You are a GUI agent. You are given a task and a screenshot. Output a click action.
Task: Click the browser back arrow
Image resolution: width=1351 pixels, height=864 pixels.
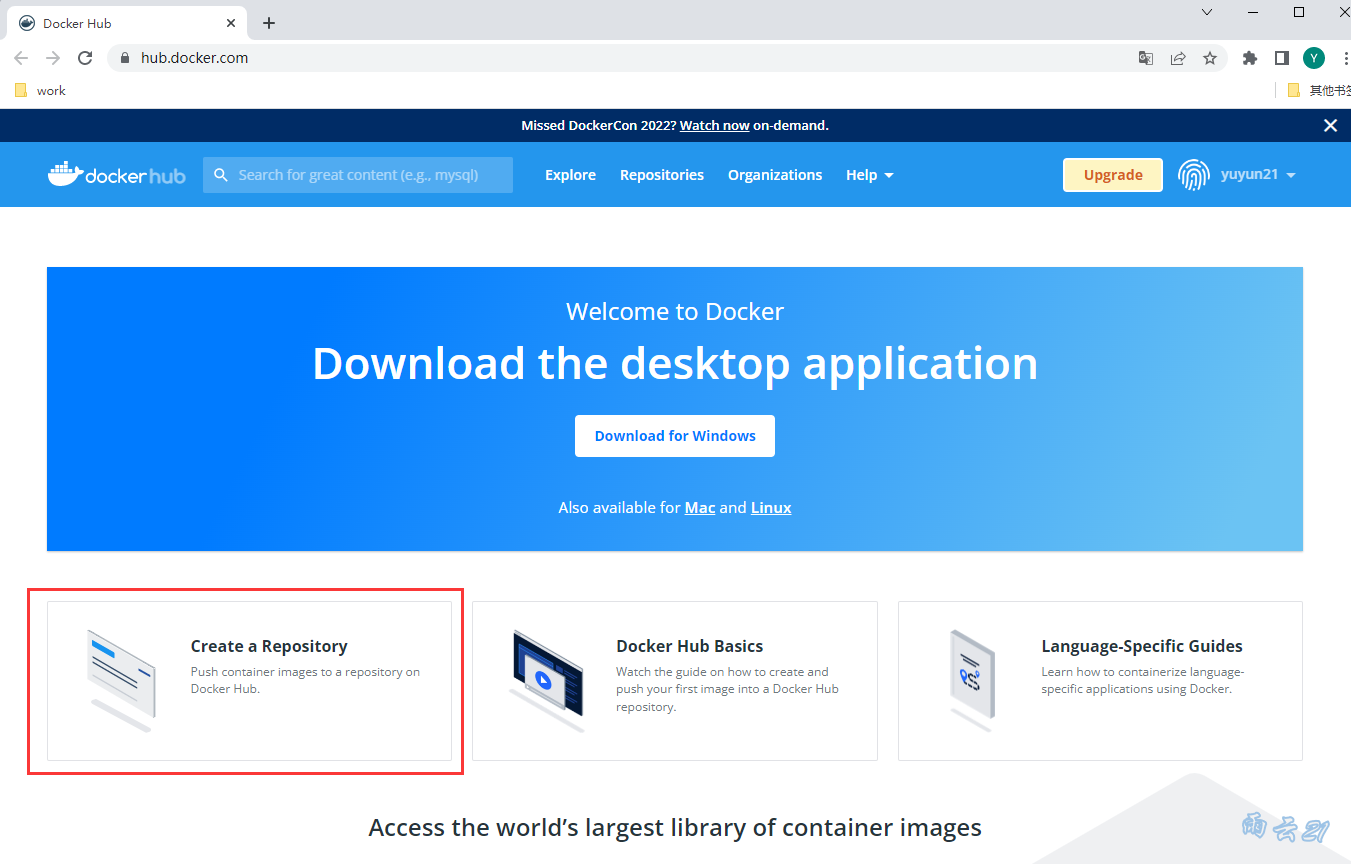point(21,58)
